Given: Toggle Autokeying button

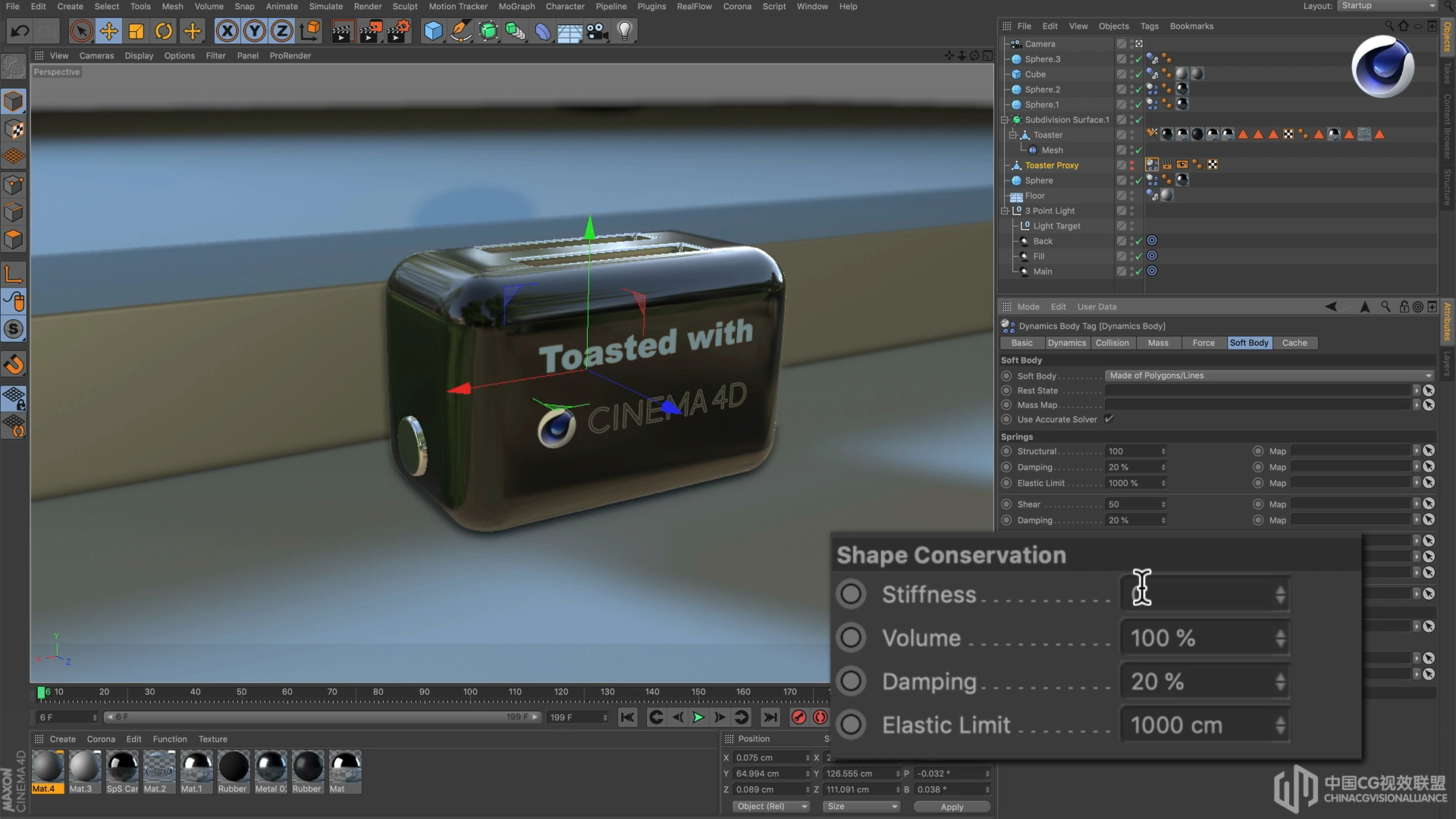Looking at the screenshot, I should pyautogui.click(x=821, y=717).
